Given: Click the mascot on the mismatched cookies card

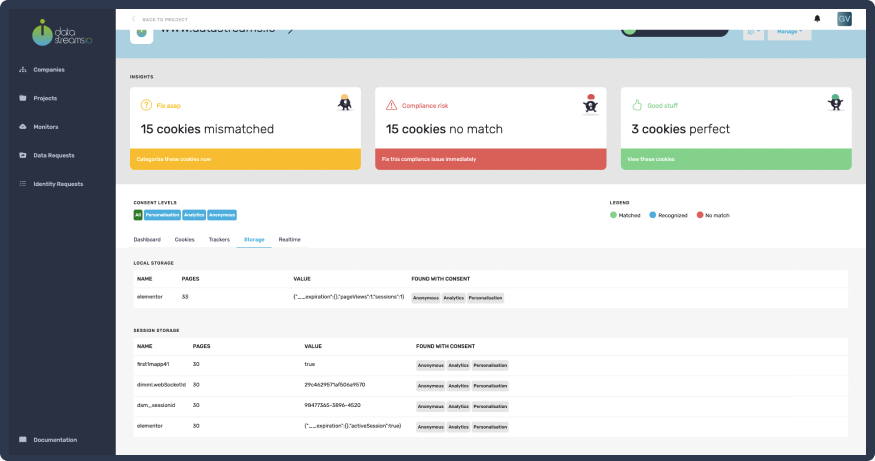Looking at the screenshot, I should tap(345, 103).
